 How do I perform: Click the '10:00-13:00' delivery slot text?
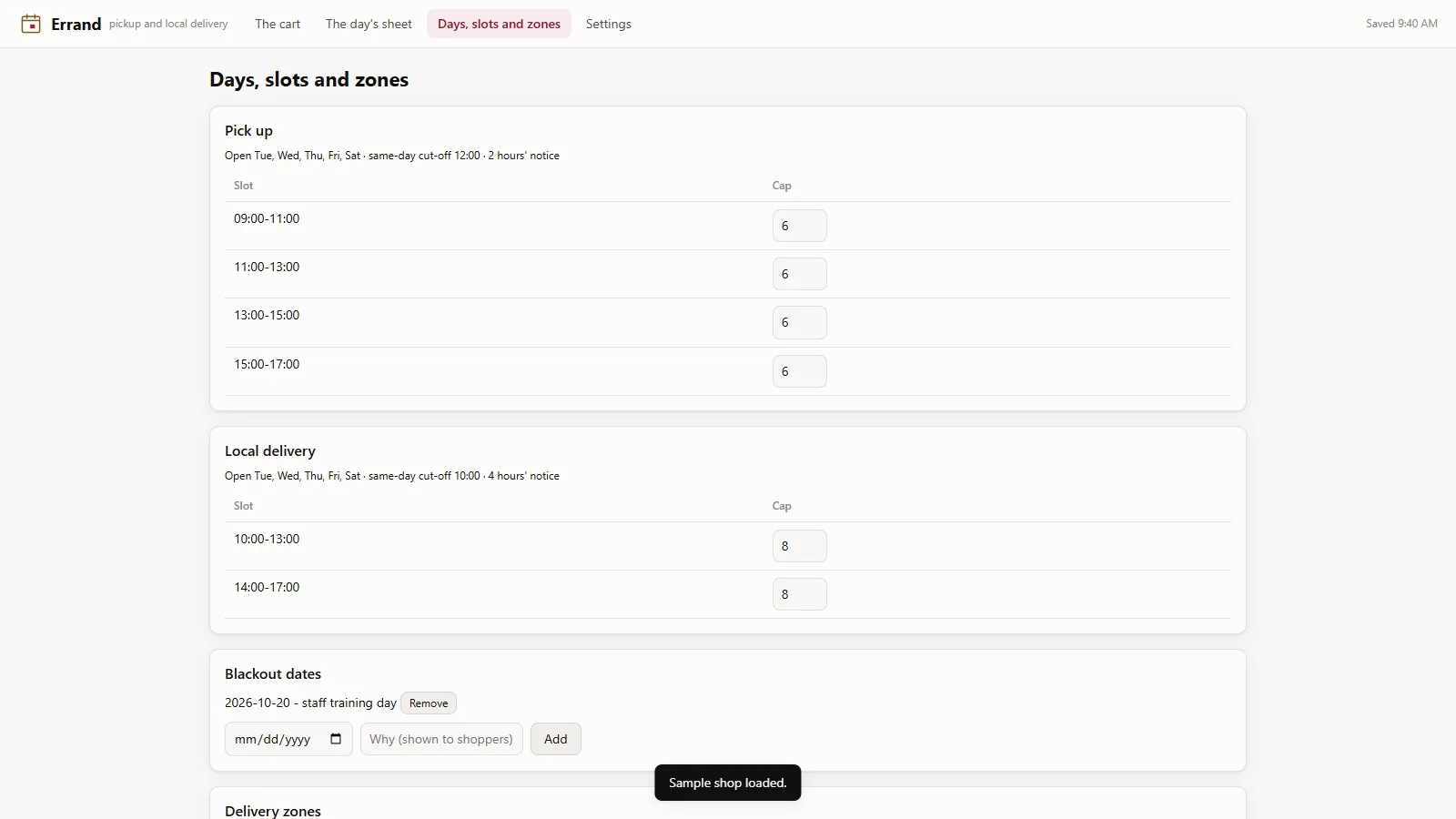[267, 539]
